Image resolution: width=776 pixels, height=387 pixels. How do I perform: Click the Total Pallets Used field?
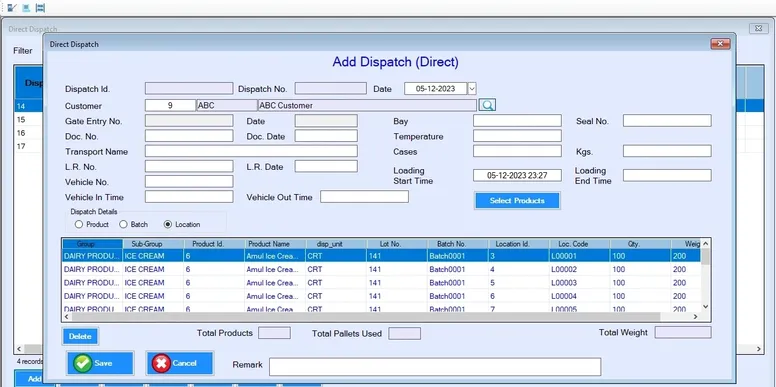coord(404,334)
